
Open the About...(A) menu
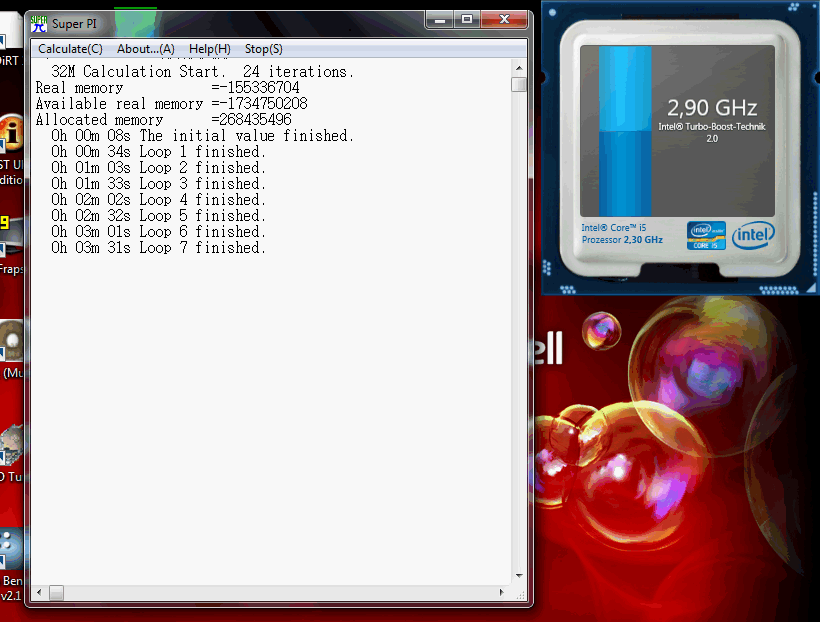(x=145, y=49)
